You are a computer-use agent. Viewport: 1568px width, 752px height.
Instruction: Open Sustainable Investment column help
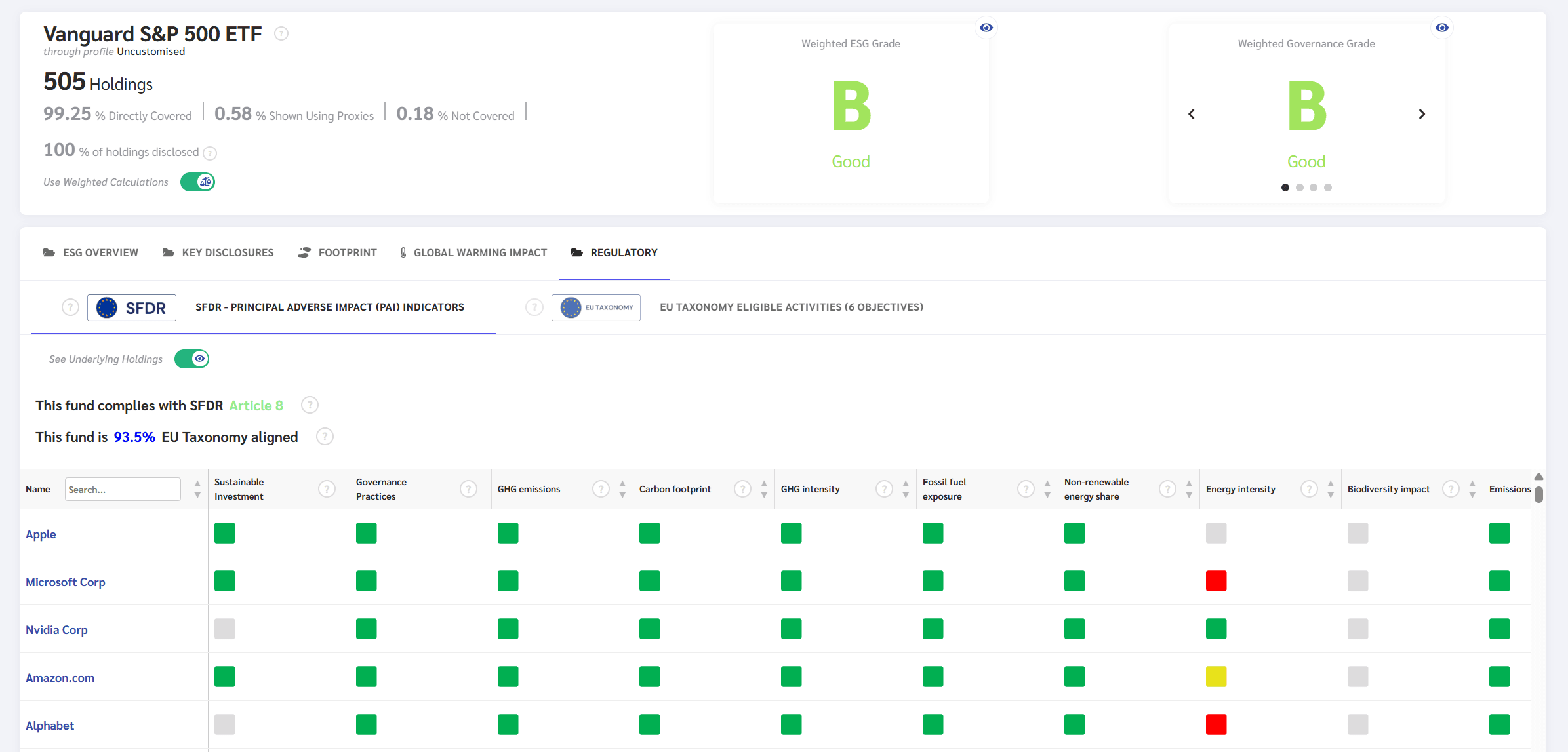[x=327, y=489]
